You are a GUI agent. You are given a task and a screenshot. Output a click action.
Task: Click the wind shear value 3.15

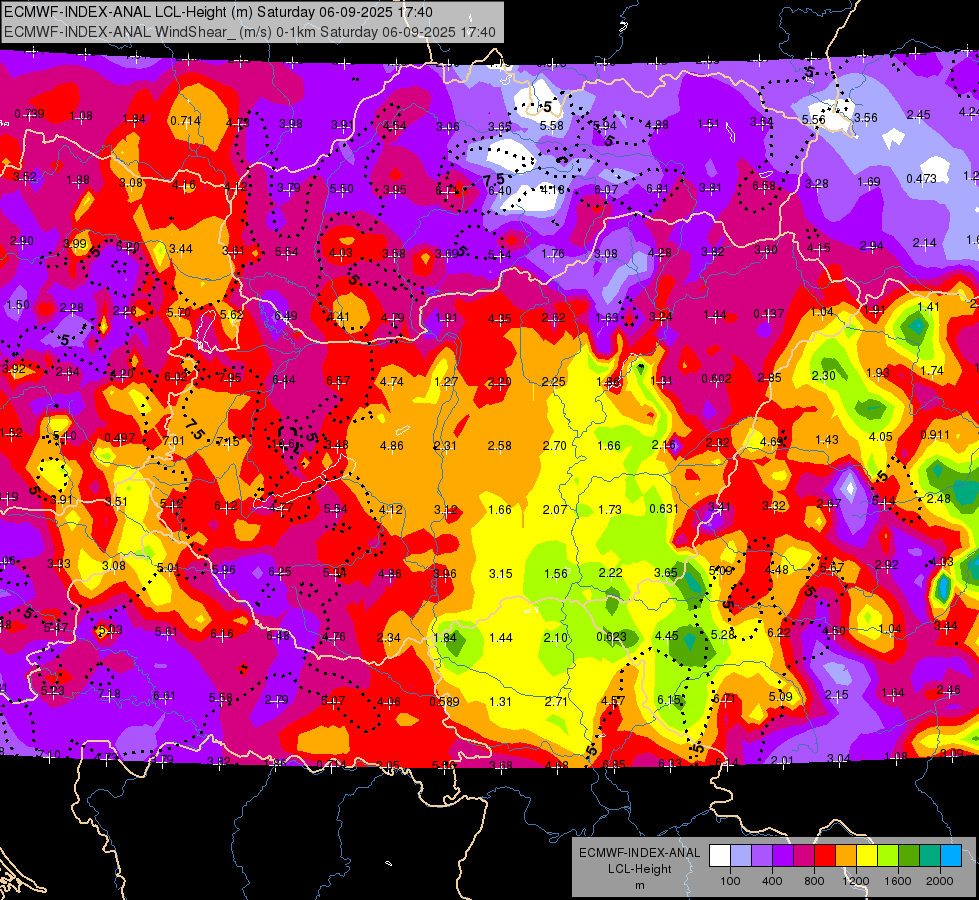(x=501, y=573)
